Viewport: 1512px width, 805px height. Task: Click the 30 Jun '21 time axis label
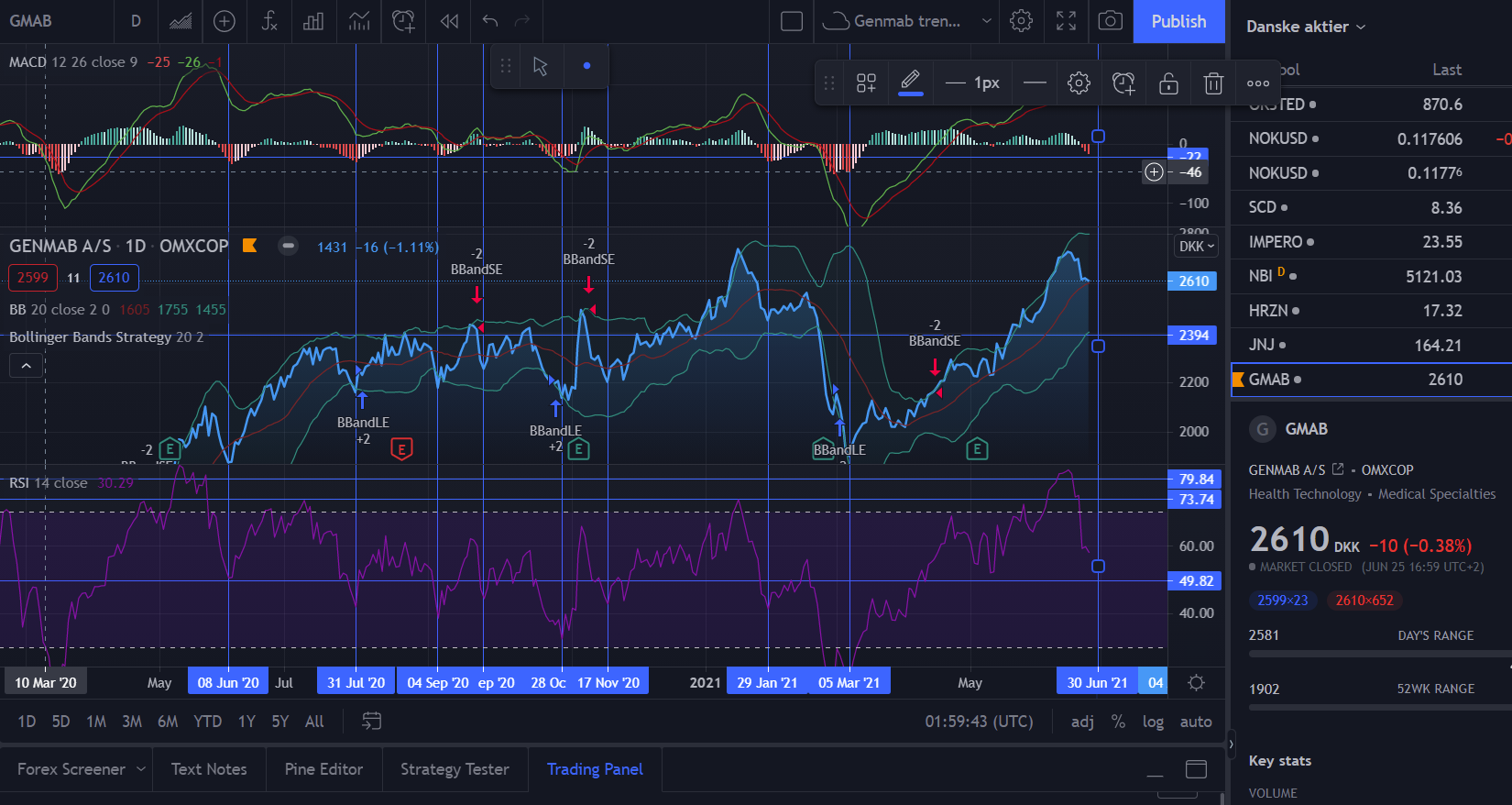(1097, 683)
